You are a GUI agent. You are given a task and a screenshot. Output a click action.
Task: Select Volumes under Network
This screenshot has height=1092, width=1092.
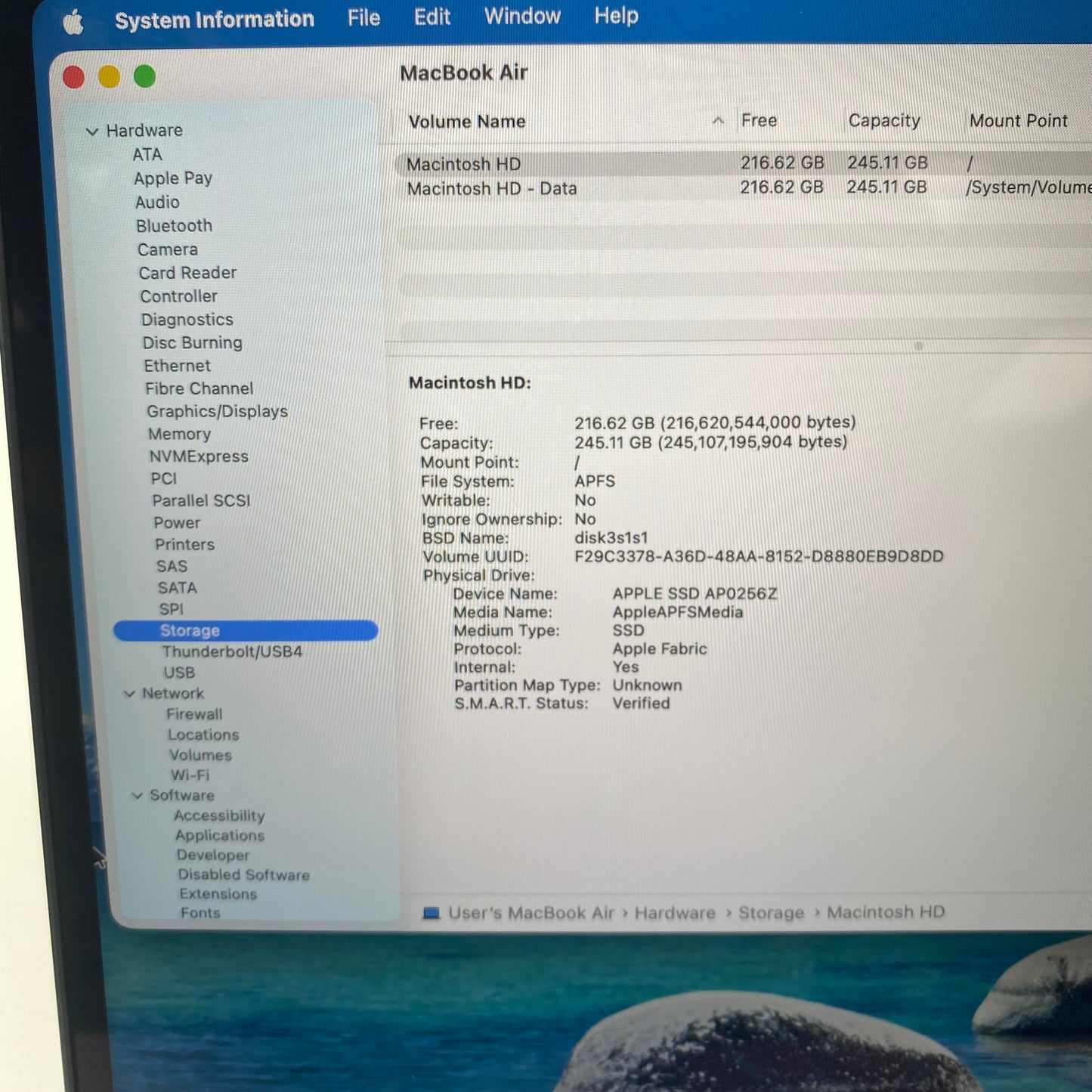tap(201, 755)
